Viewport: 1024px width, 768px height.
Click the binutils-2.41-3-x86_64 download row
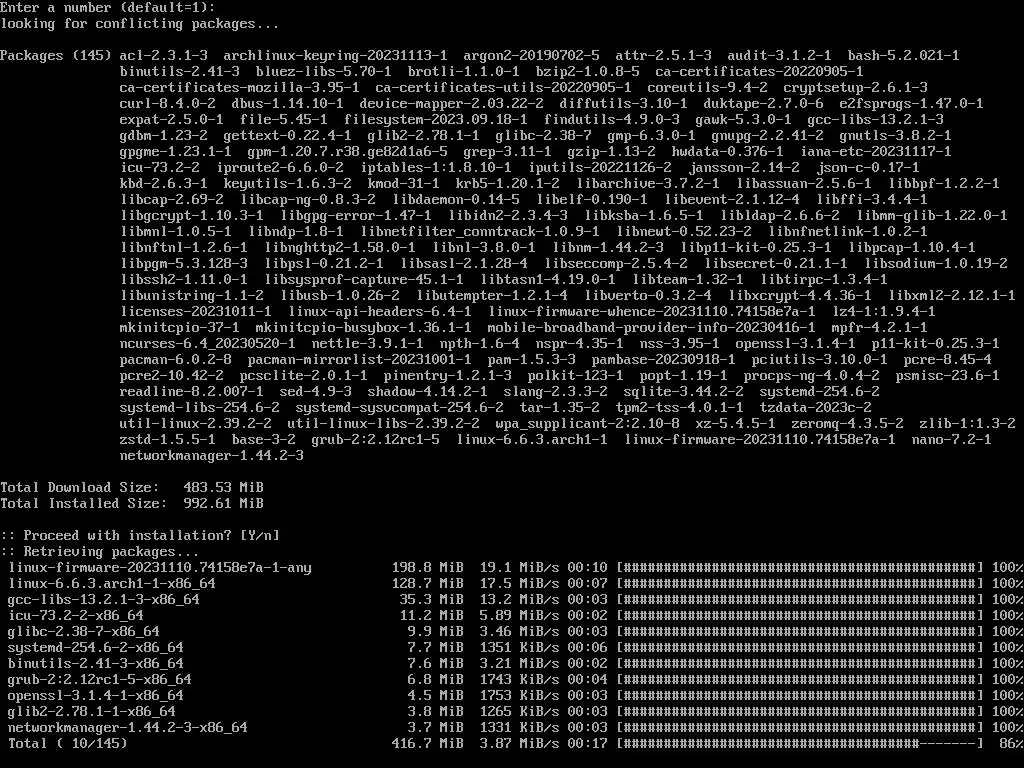coord(512,664)
